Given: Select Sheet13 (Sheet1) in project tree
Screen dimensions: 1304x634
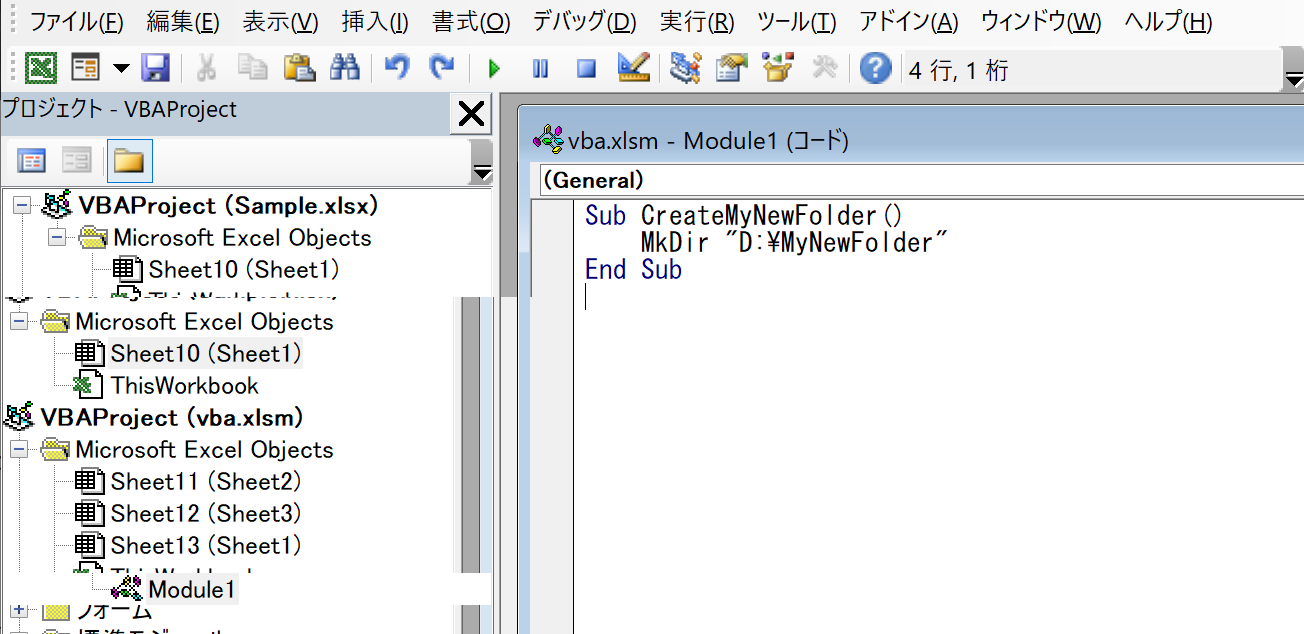Looking at the screenshot, I should point(206,546).
